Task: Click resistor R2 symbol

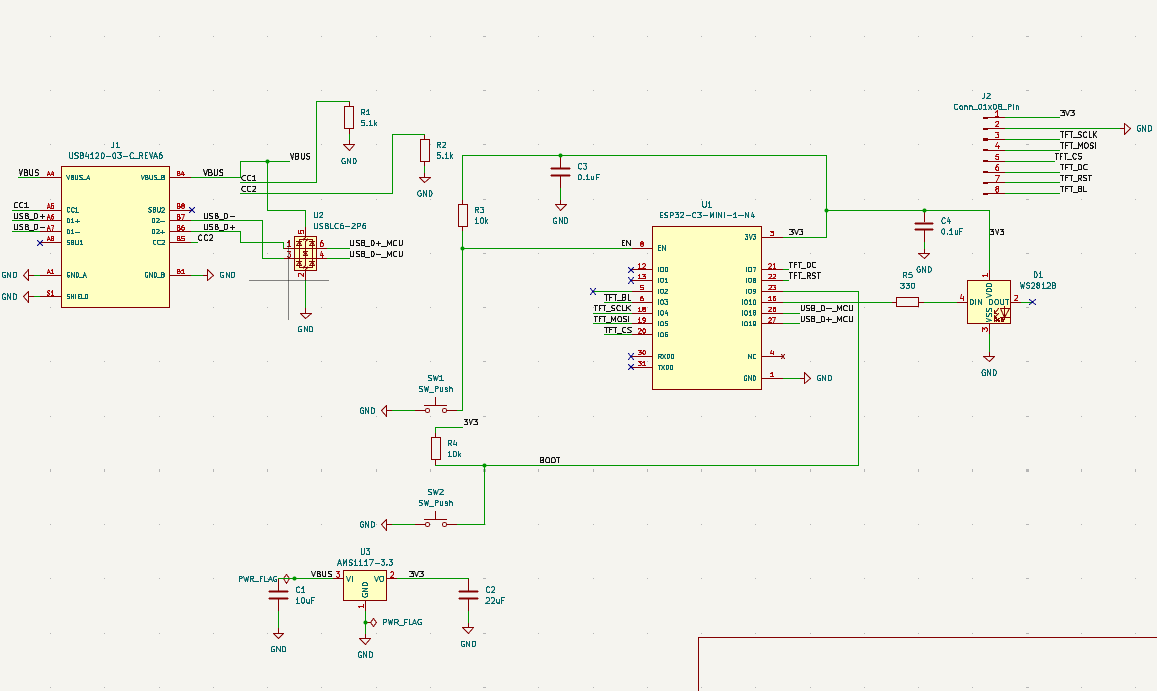Action: point(425,150)
